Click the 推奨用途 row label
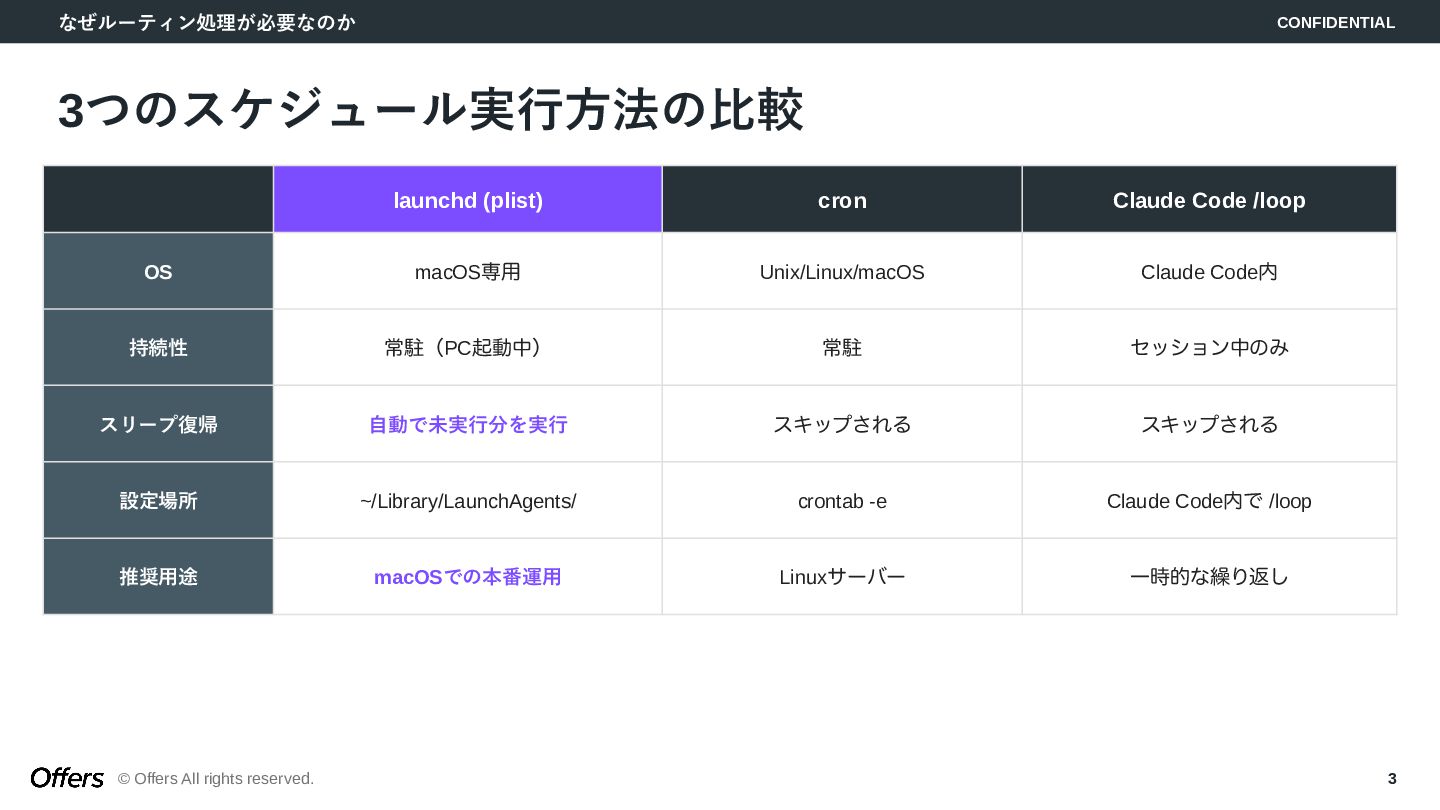 pyautogui.click(x=158, y=577)
